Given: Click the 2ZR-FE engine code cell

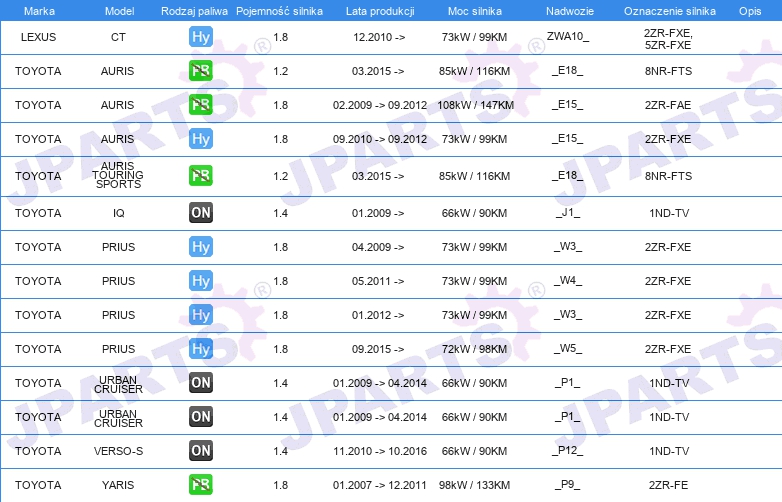Looking at the screenshot, I should click(x=668, y=485).
